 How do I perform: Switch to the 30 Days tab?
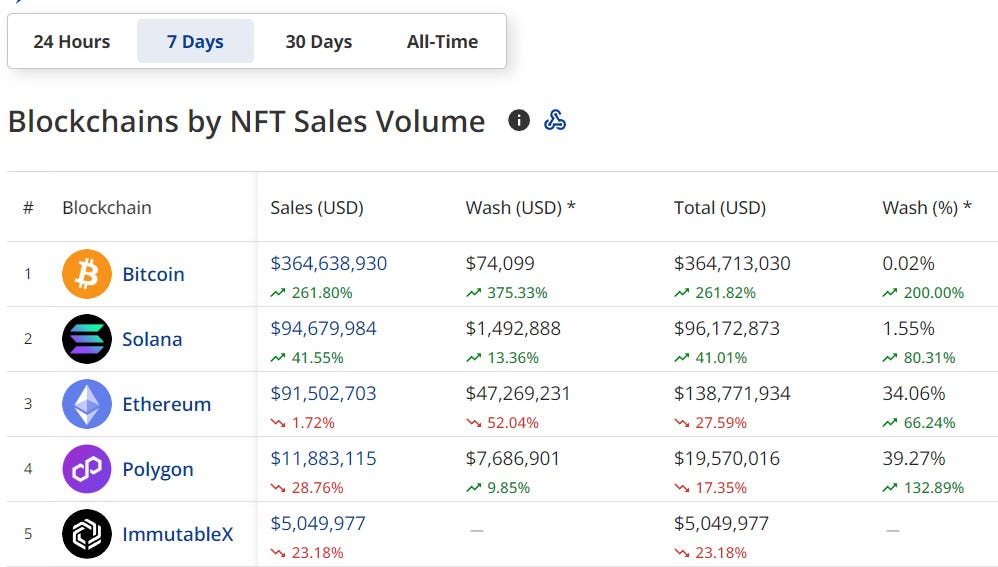[x=319, y=41]
